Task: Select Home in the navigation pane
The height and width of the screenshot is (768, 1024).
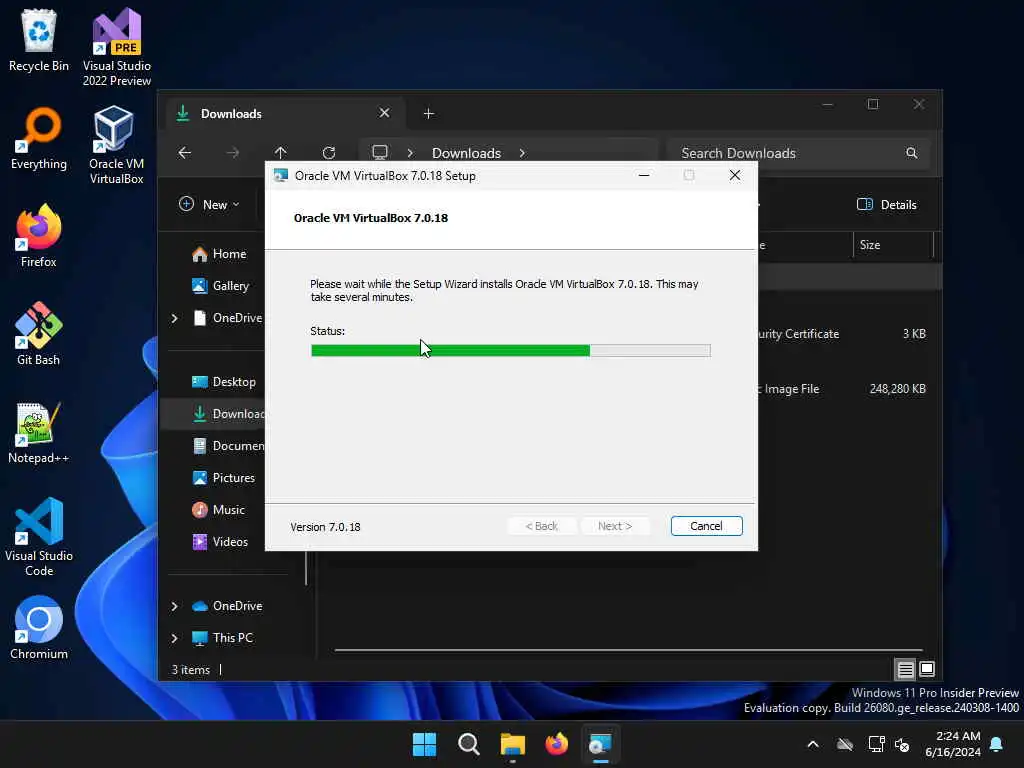Action: [219, 254]
